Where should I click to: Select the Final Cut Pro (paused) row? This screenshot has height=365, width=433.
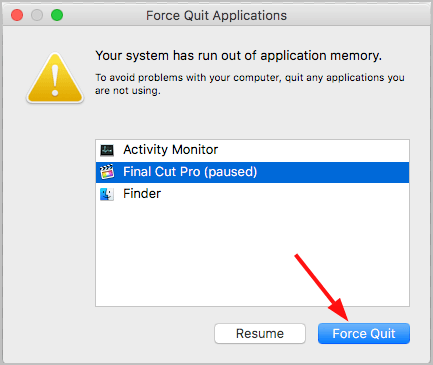(x=252, y=172)
